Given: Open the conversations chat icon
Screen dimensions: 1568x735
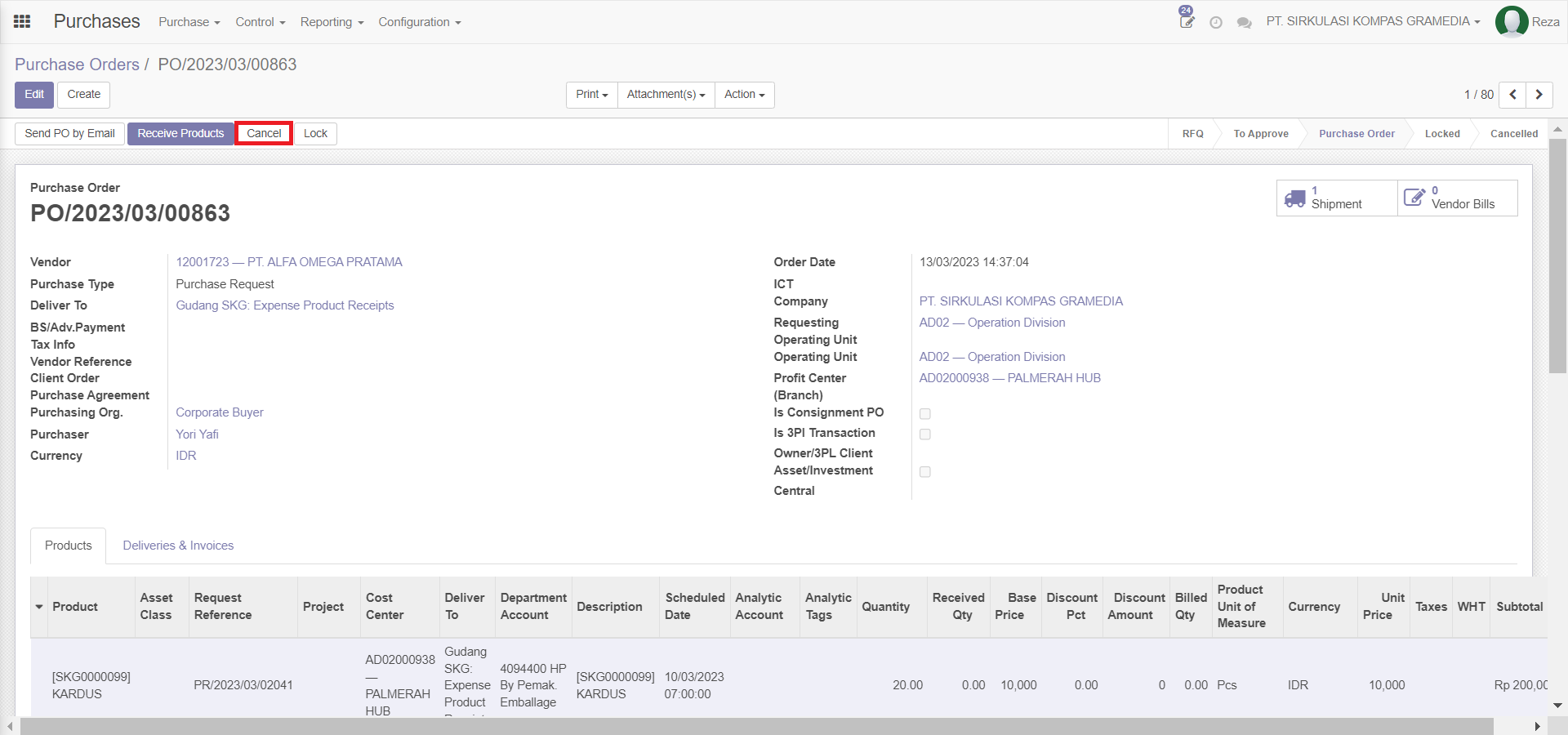Looking at the screenshot, I should point(1245,23).
